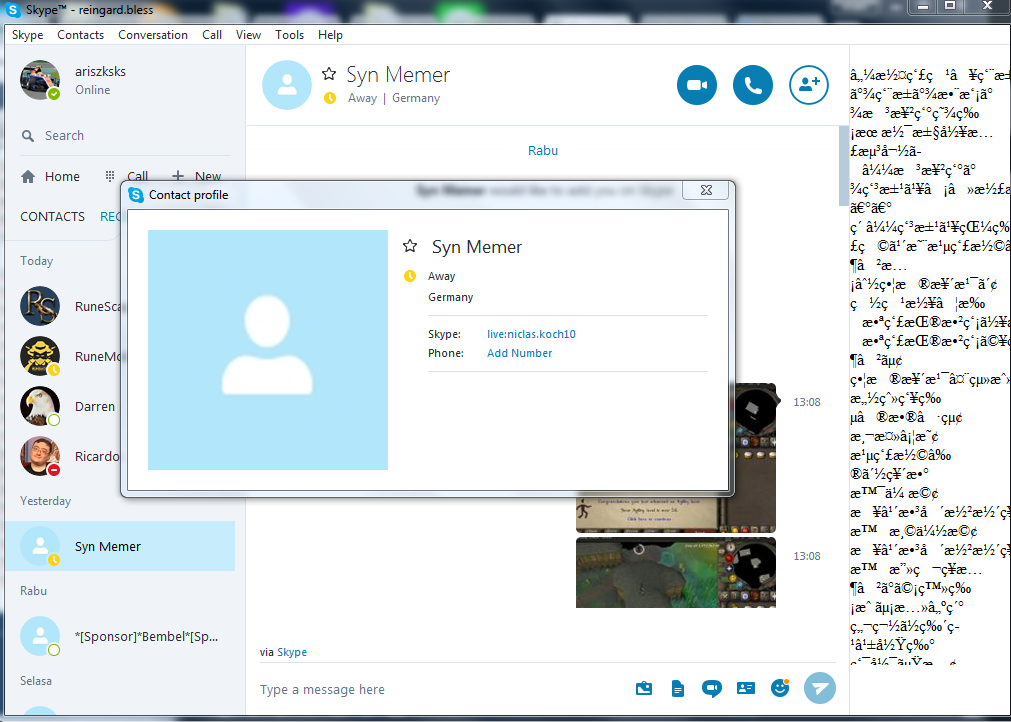Open the Conversation menu
The image size is (1011, 722).
point(153,35)
